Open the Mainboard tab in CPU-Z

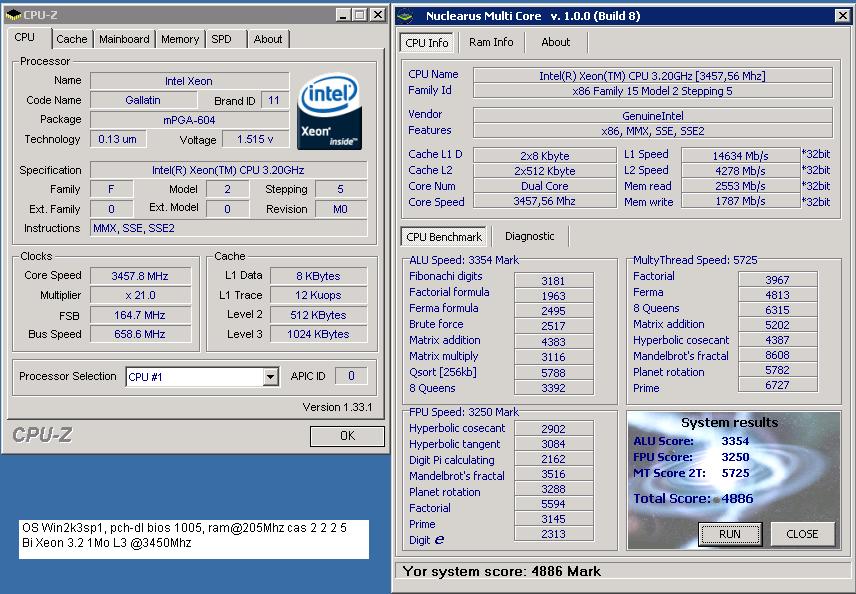[x=124, y=39]
